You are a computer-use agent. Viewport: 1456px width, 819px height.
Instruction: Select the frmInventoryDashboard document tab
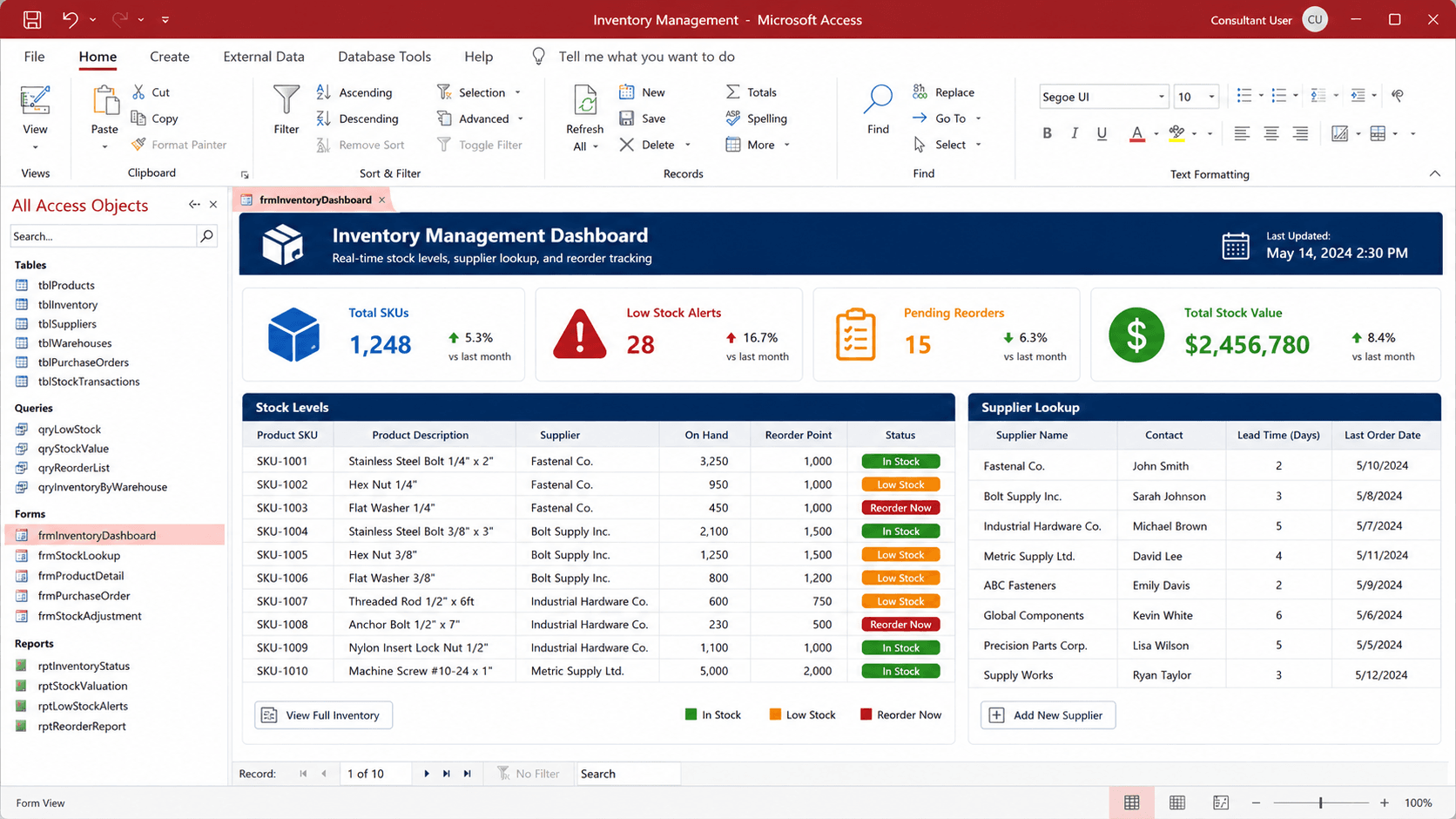pos(315,200)
